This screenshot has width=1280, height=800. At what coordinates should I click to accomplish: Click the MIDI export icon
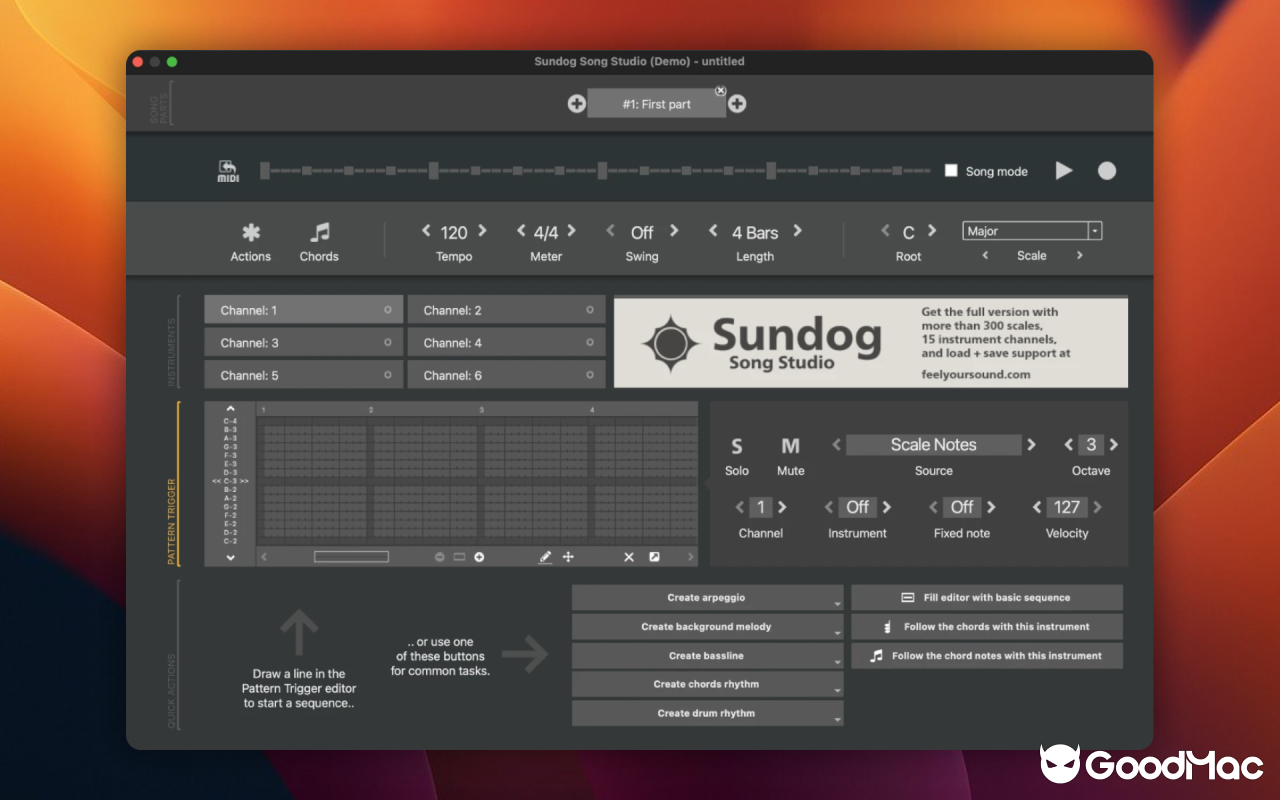[x=227, y=170]
